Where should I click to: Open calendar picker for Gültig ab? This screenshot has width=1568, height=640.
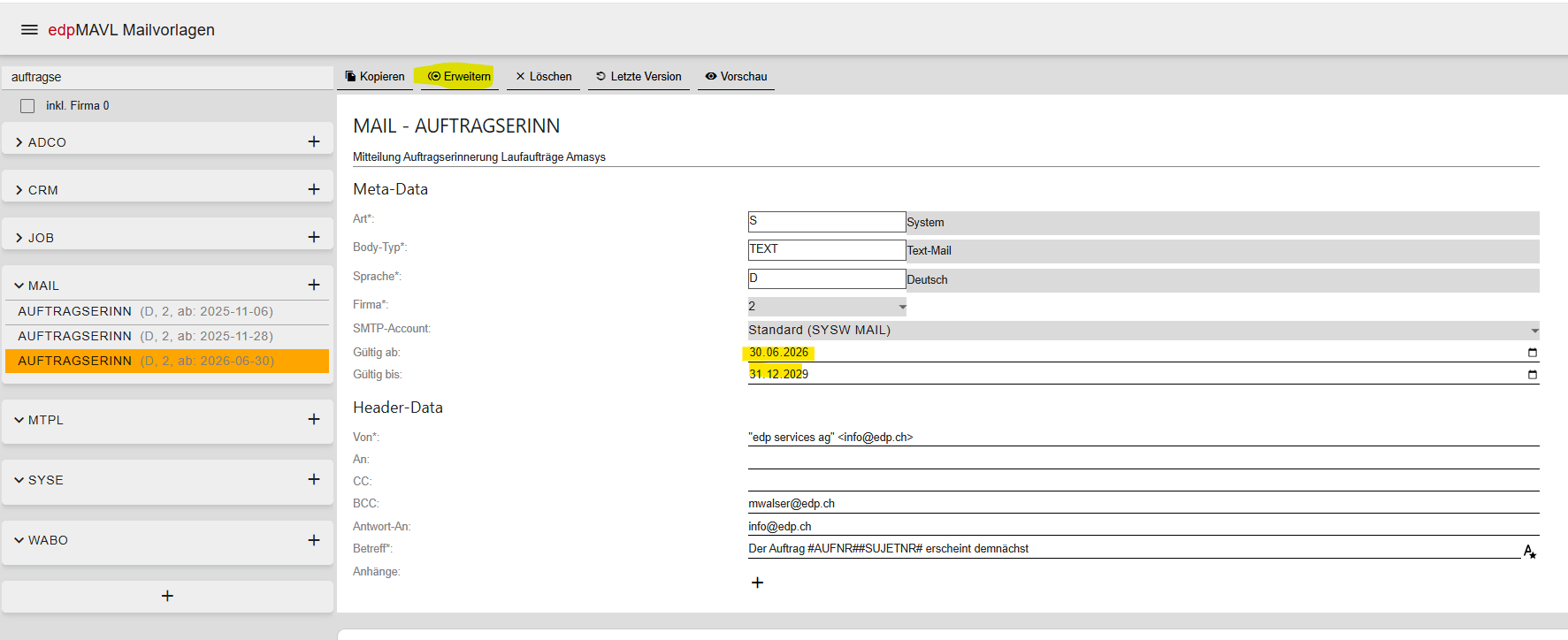click(x=1533, y=353)
